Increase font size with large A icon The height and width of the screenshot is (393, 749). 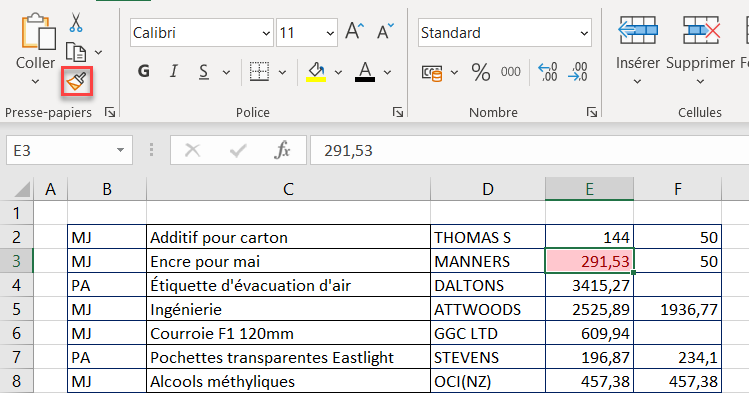point(354,32)
